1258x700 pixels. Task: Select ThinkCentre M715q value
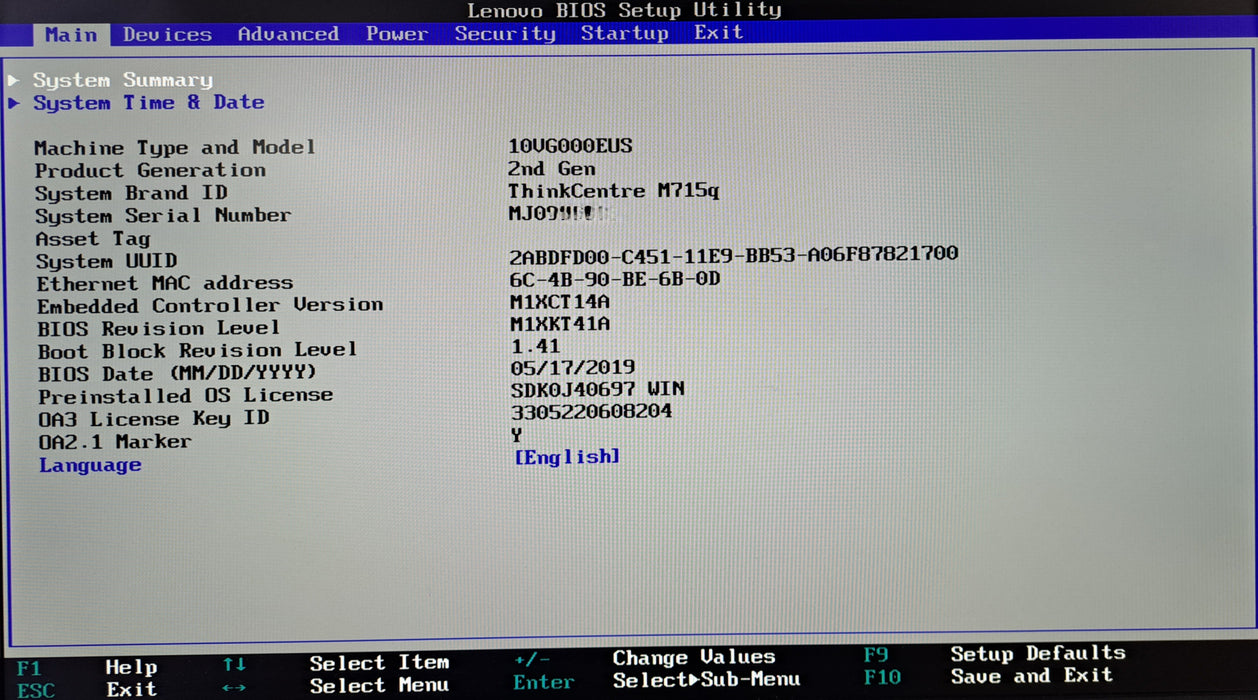pos(613,191)
